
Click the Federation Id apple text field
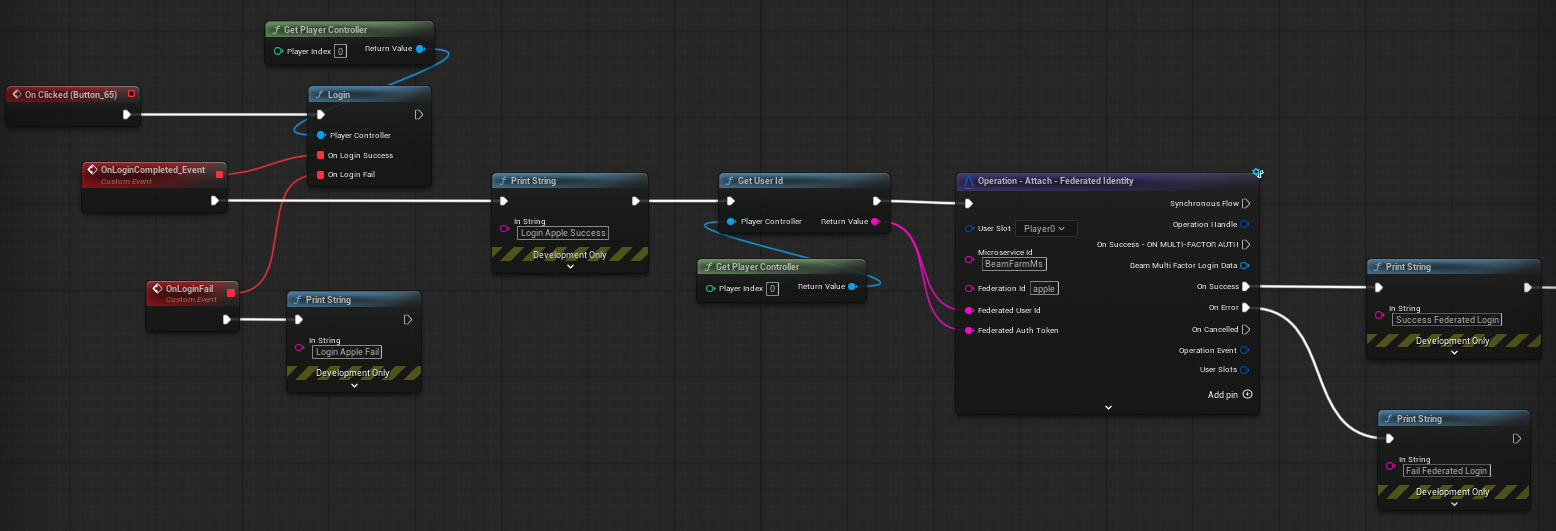coord(1043,288)
